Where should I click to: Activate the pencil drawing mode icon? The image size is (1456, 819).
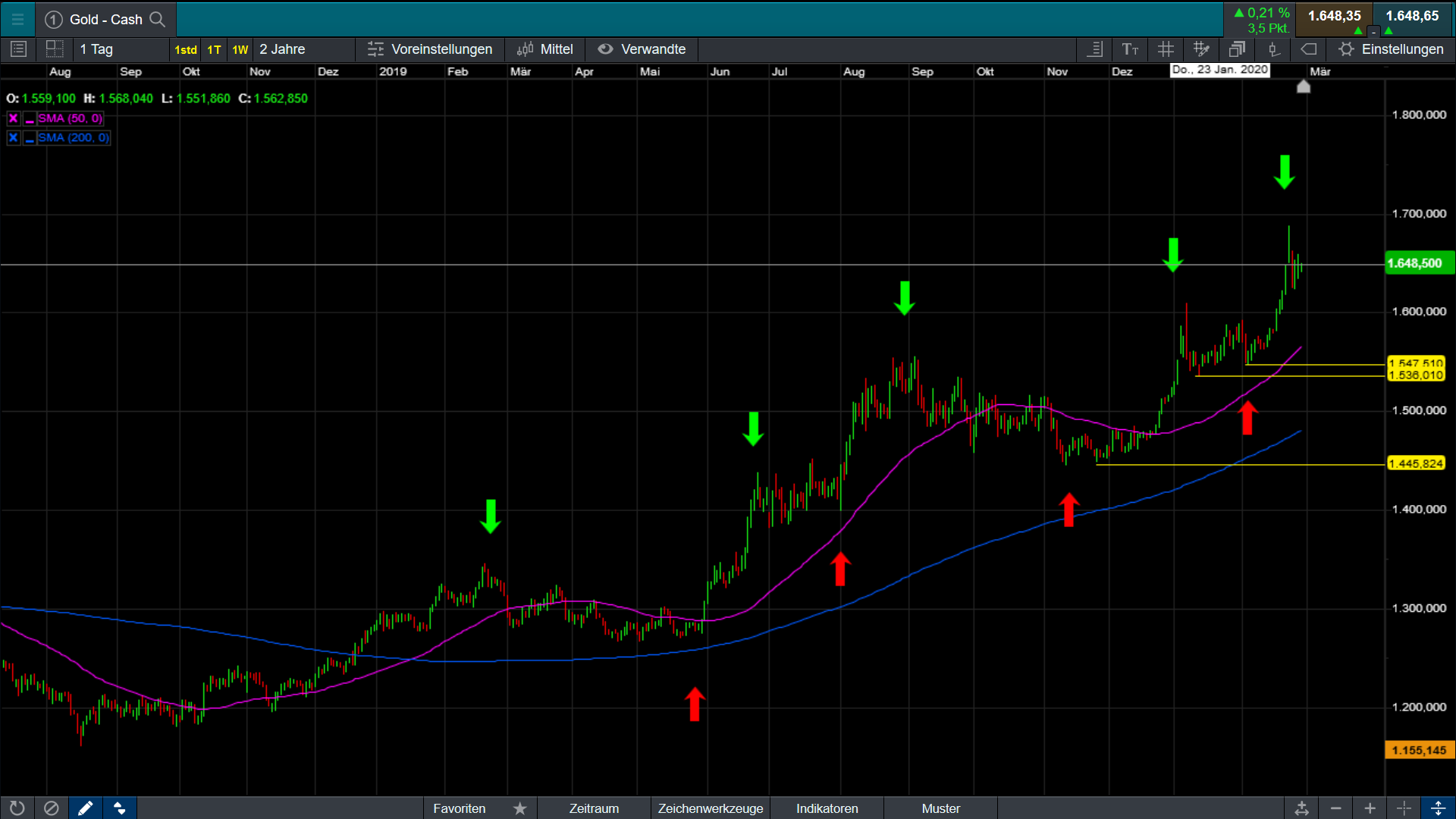click(x=86, y=808)
